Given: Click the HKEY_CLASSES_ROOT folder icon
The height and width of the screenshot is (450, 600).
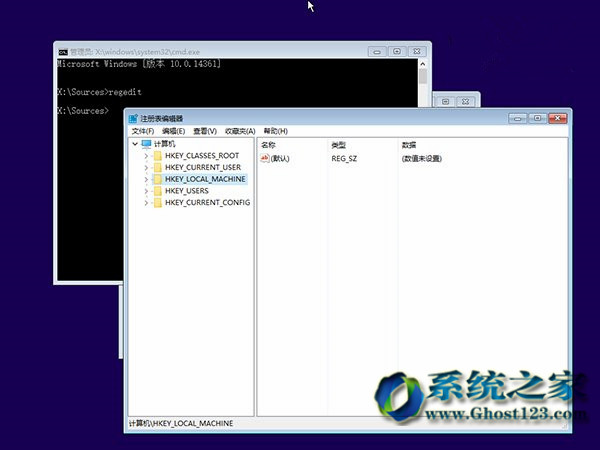Looking at the screenshot, I should (158, 156).
